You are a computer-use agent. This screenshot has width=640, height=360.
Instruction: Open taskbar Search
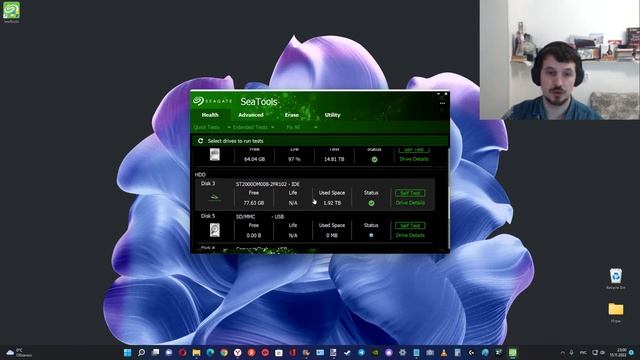pos(141,353)
